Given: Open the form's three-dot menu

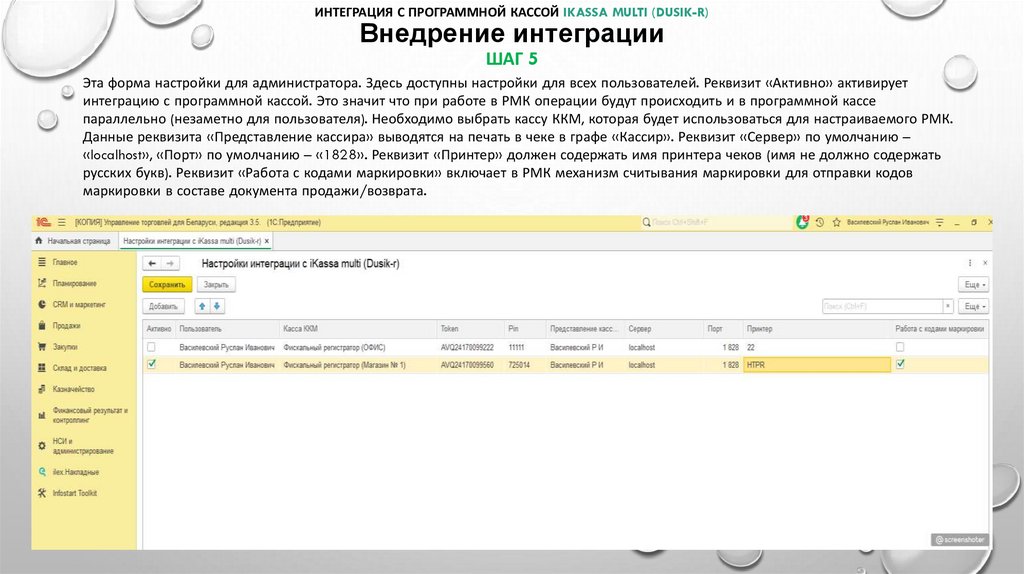Looking at the screenshot, I should 970,263.
